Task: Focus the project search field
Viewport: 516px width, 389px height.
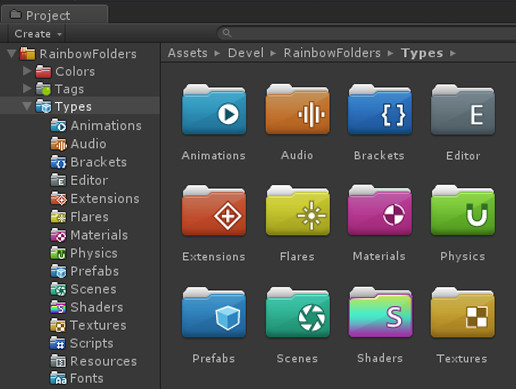Action: pyautogui.click(x=367, y=33)
